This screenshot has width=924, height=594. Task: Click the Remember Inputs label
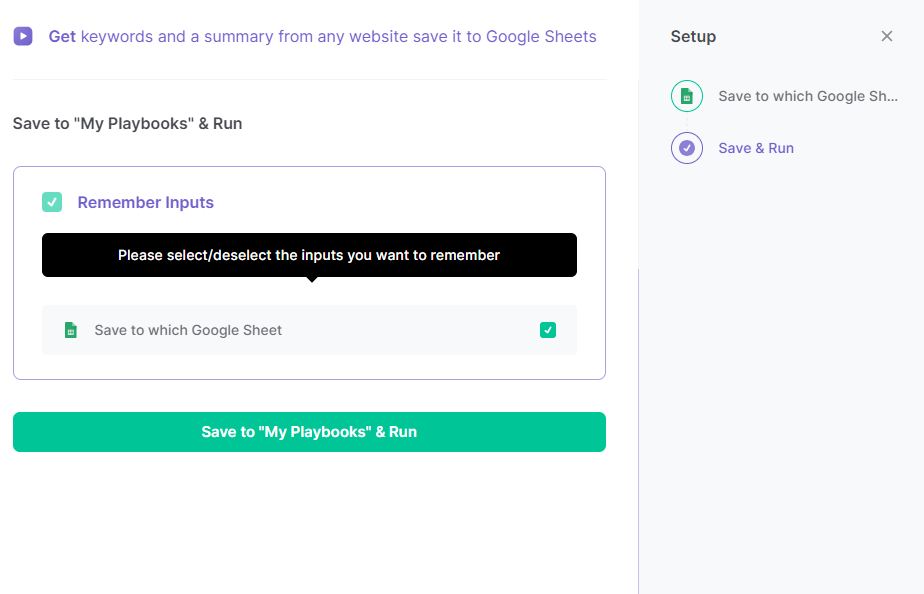146,202
